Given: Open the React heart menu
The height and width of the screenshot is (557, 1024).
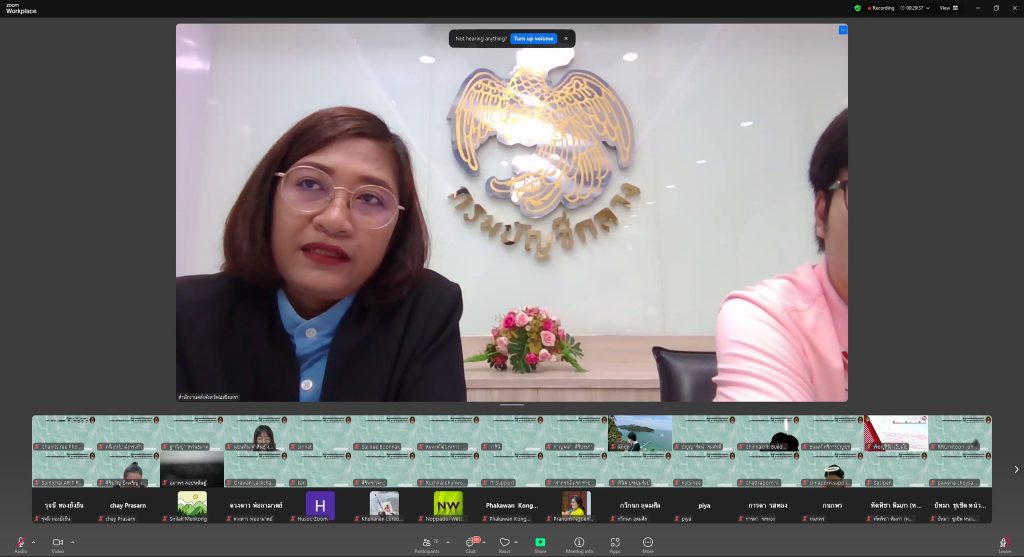Looking at the screenshot, I should coord(504,545).
